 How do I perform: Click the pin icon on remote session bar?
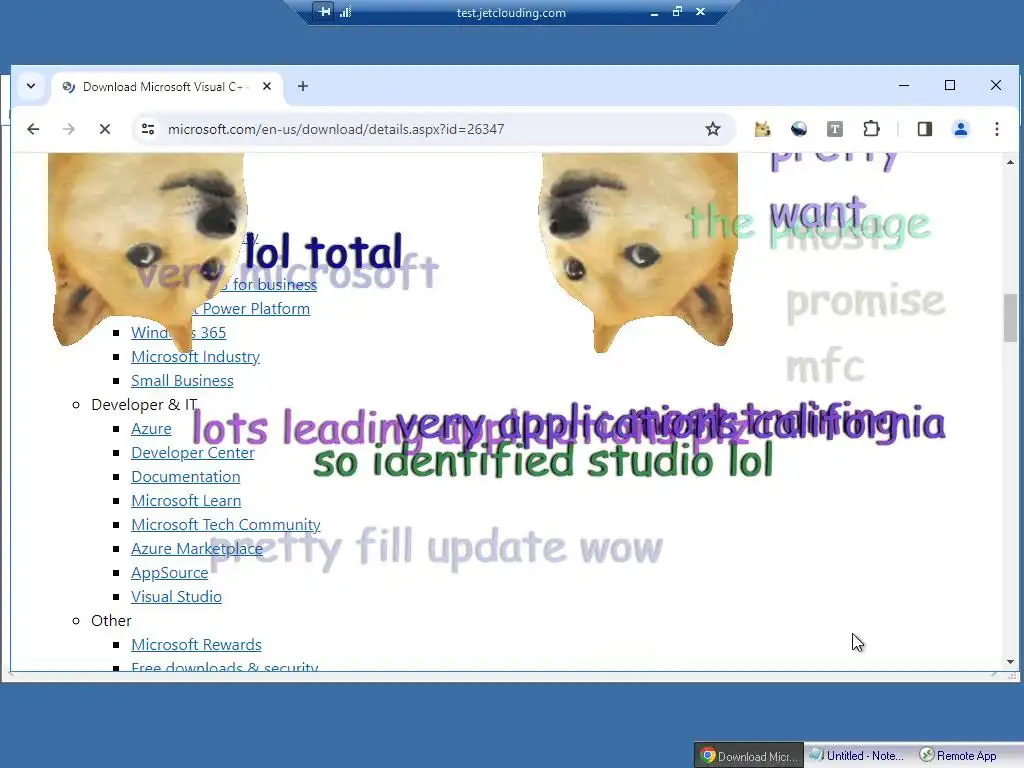pyautogui.click(x=325, y=12)
